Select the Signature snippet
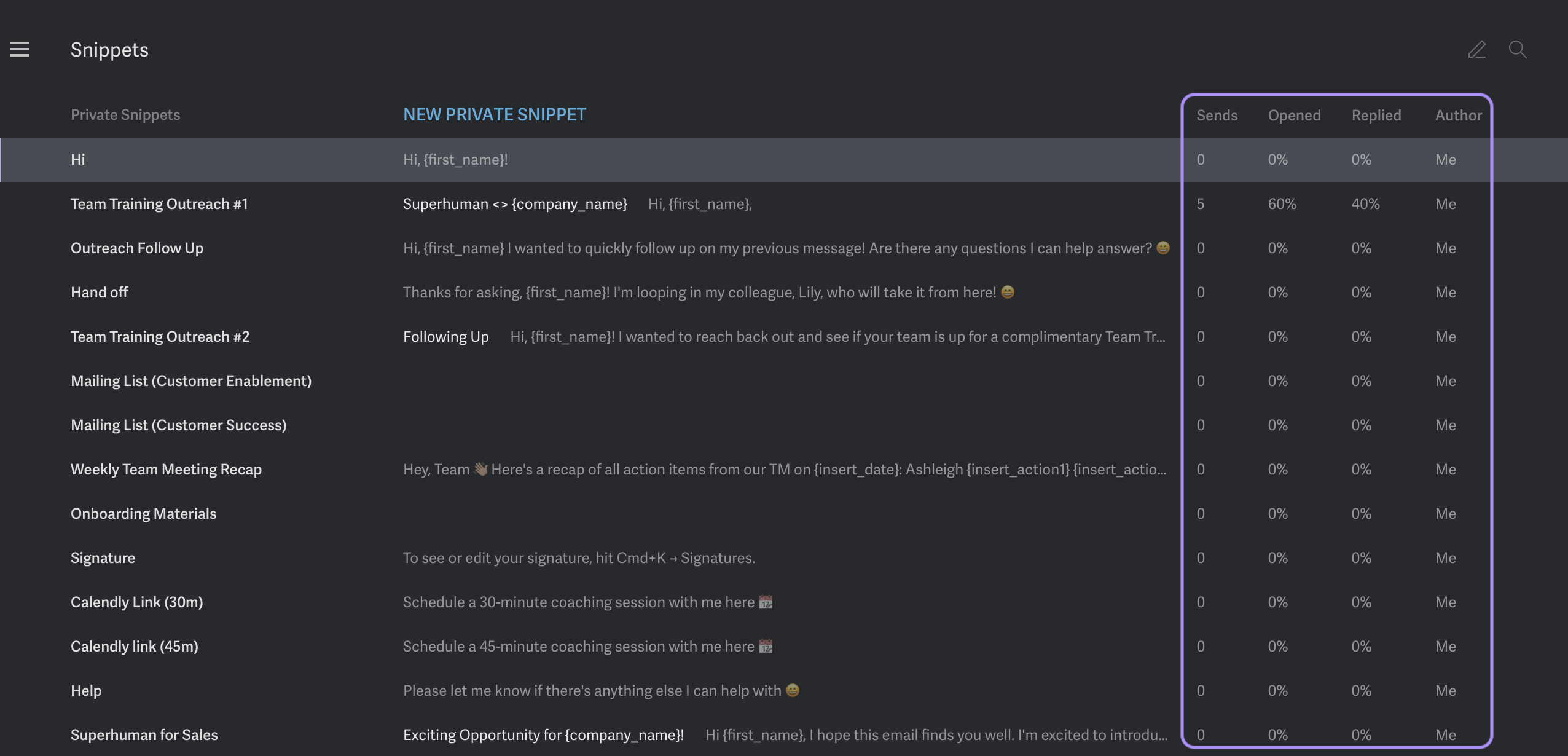Viewport: 1568px width, 756px height. coord(103,558)
